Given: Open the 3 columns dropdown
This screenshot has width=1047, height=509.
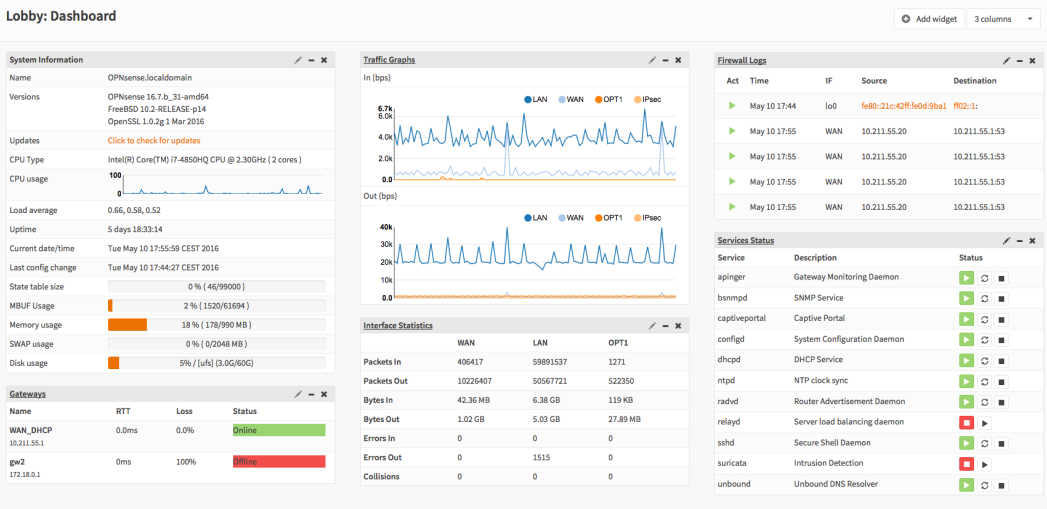Looking at the screenshot, I should click(x=1003, y=19).
